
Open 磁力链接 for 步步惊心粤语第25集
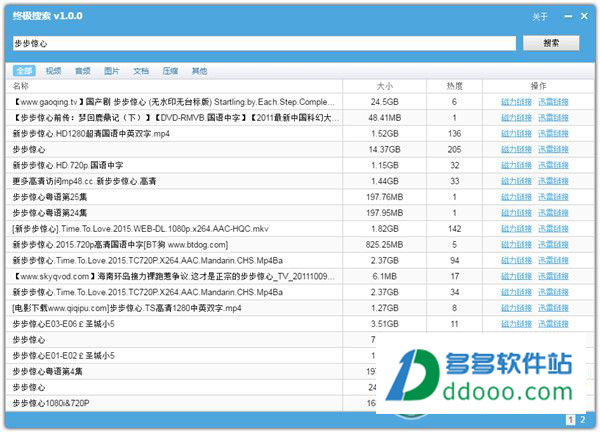[517, 197]
